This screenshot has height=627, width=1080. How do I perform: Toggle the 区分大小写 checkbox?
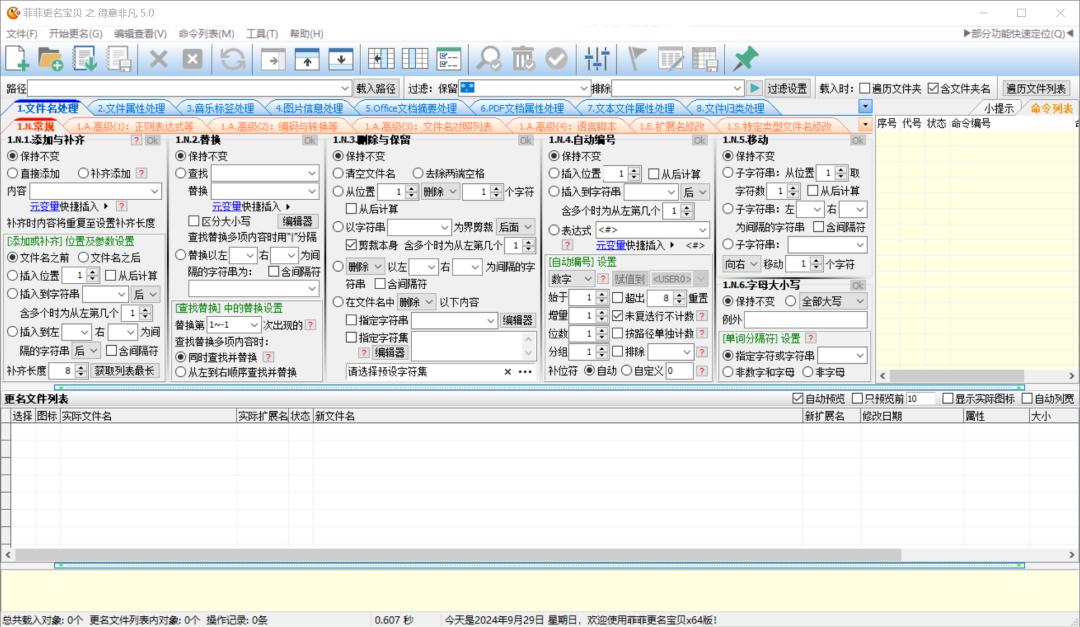pos(195,221)
